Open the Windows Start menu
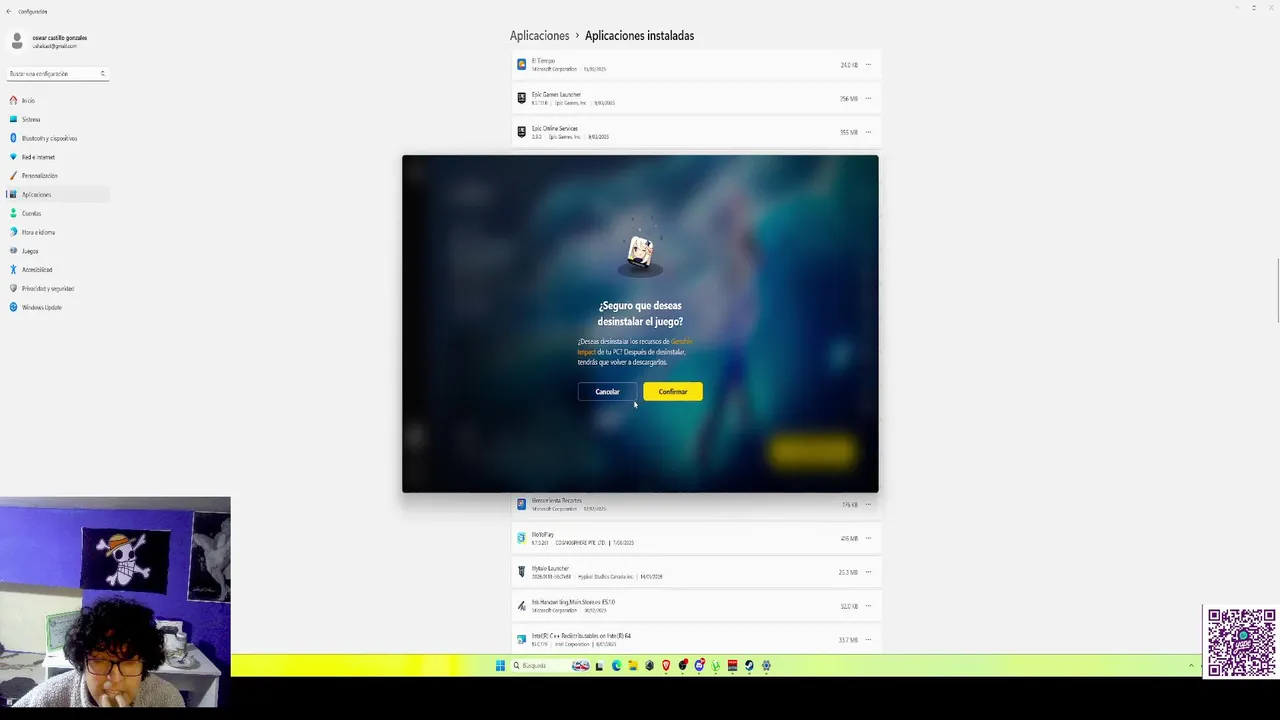Screen dimensions: 1280x720 [x=500, y=665]
